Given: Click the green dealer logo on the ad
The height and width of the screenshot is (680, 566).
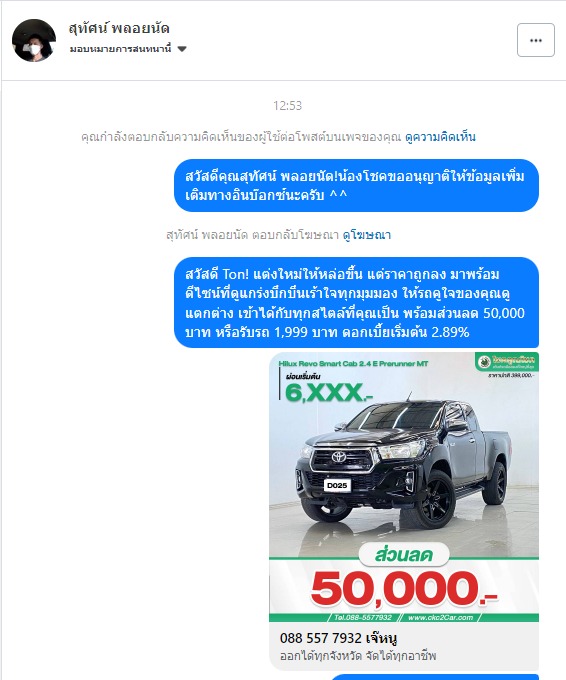Looking at the screenshot, I should pos(507,361).
